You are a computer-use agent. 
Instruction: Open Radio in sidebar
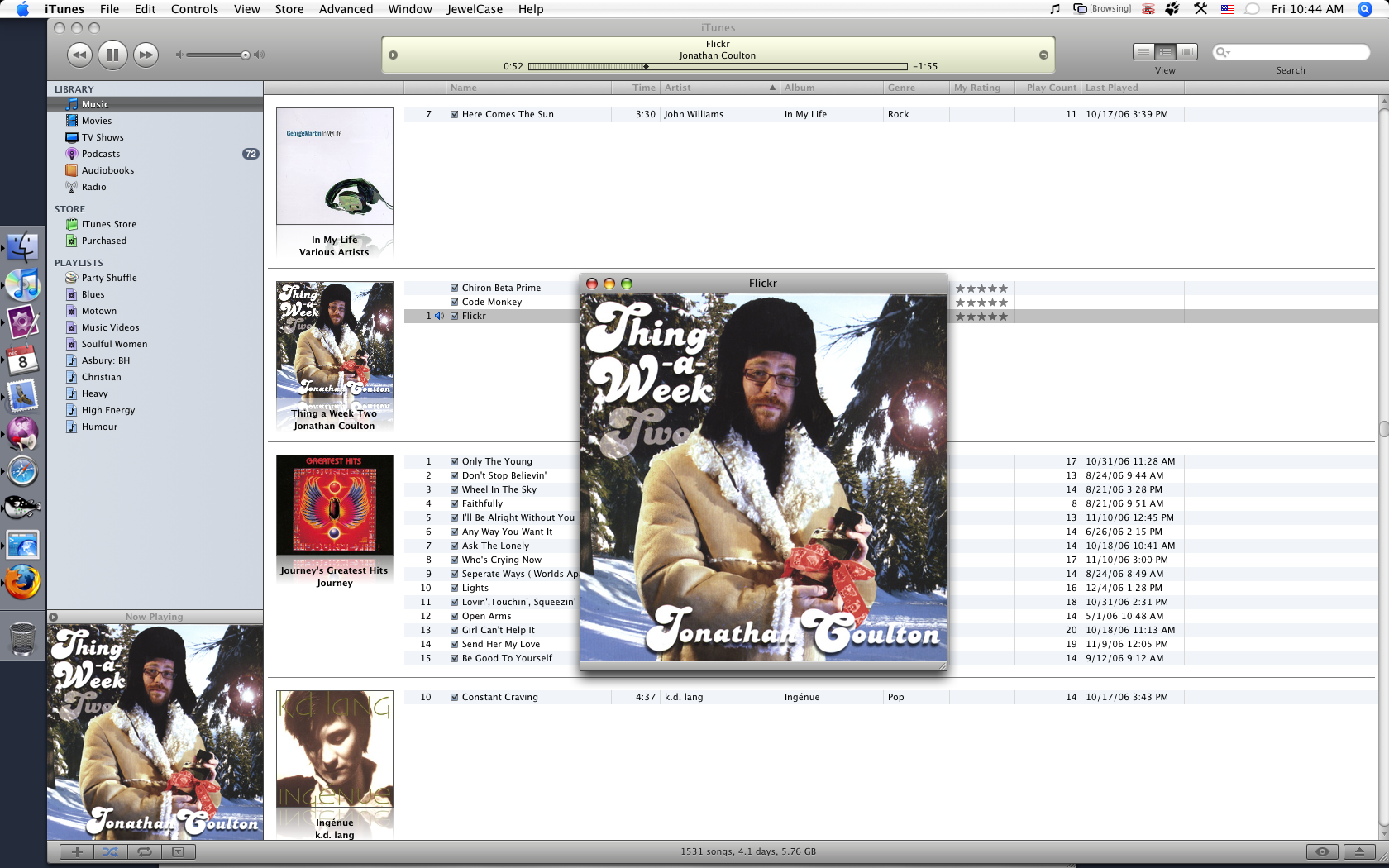[155, 187]
